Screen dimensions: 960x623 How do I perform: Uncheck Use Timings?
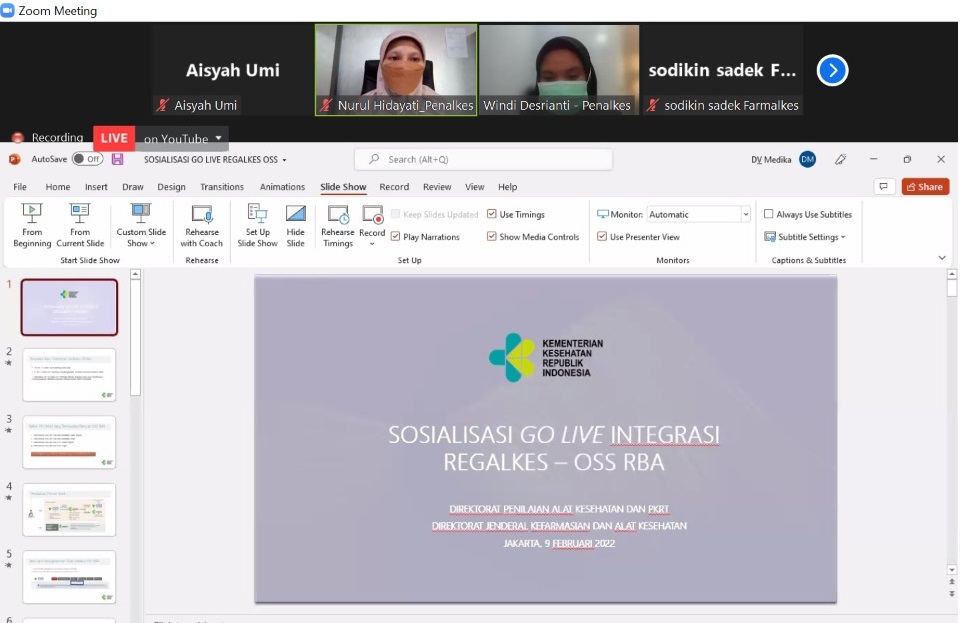pyautogui.click(x=492, y=214)
